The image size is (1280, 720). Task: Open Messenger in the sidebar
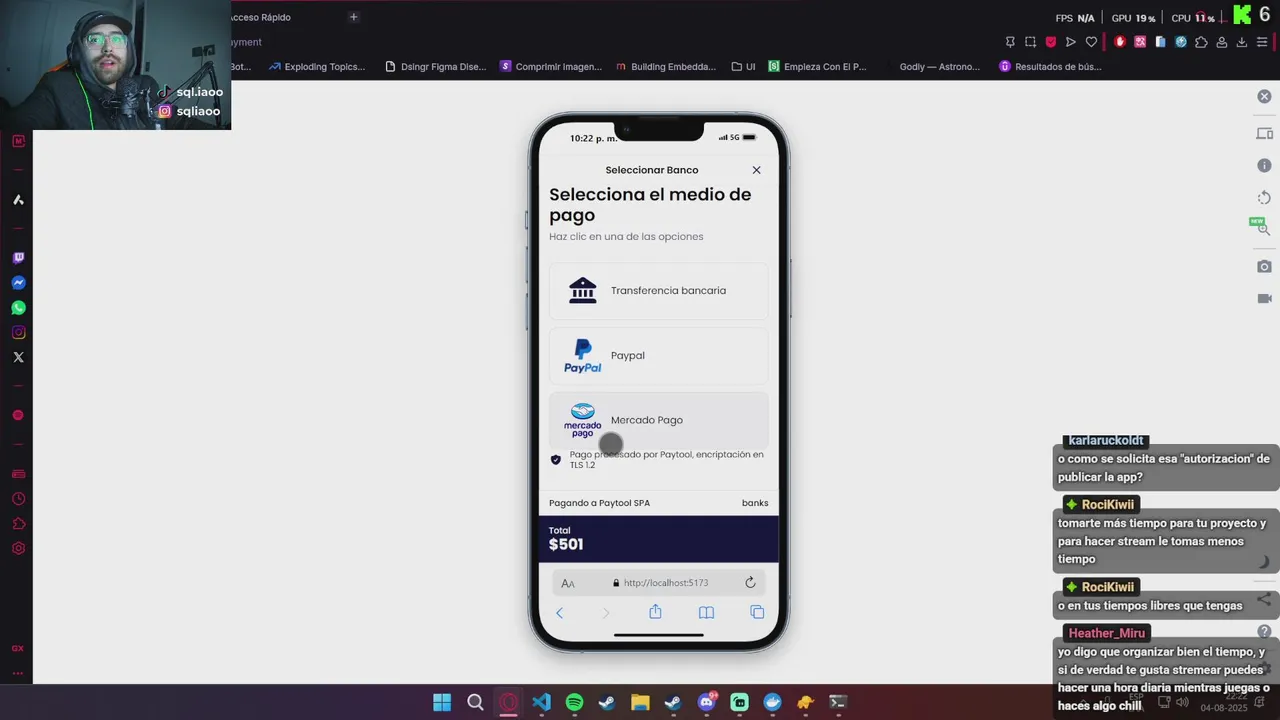click(18, 283)
